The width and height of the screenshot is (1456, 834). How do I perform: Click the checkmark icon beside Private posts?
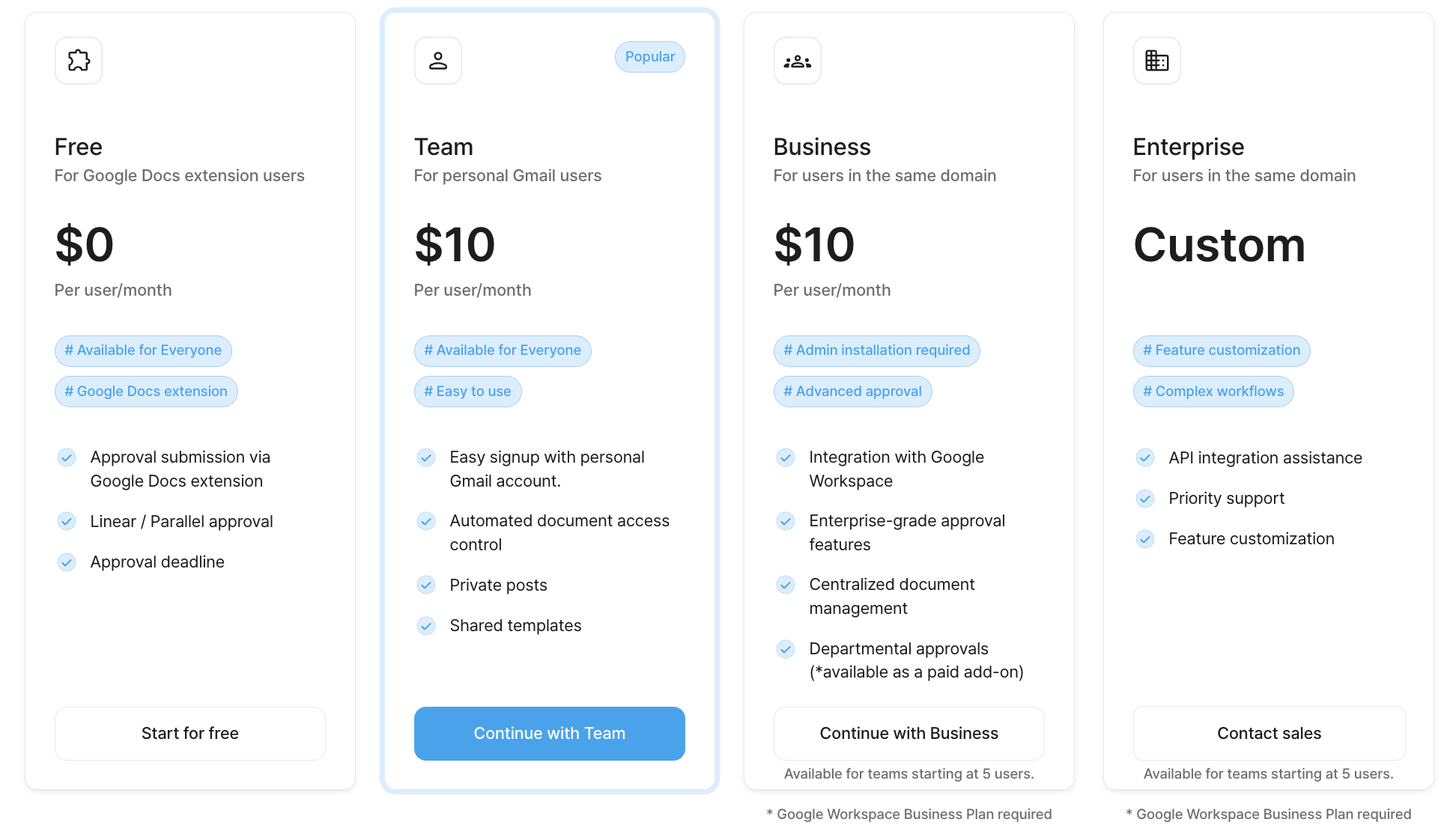[x=426, y=585]
